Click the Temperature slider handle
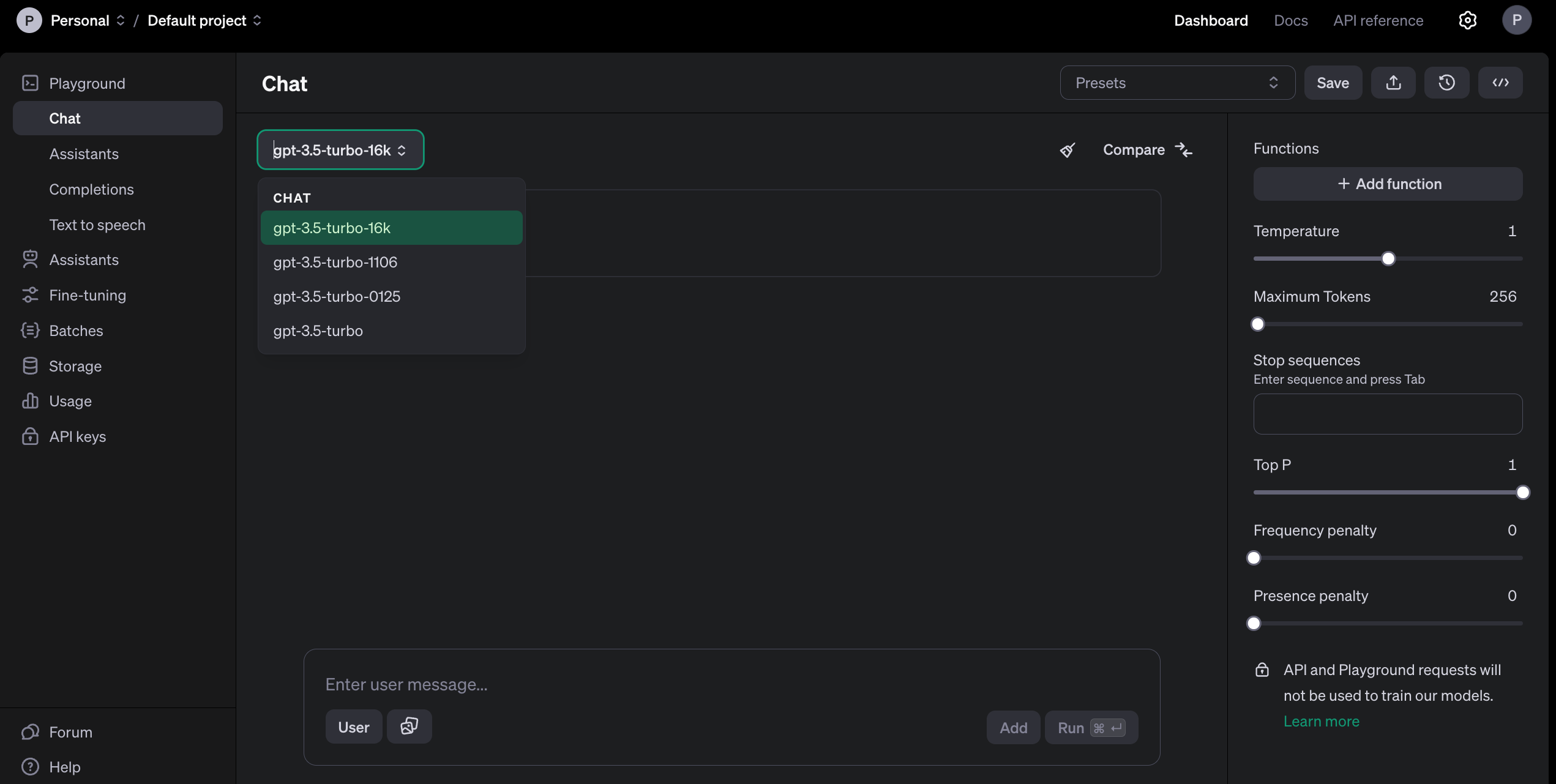This screenshot has height=784, width=1556. point(1388,259)
